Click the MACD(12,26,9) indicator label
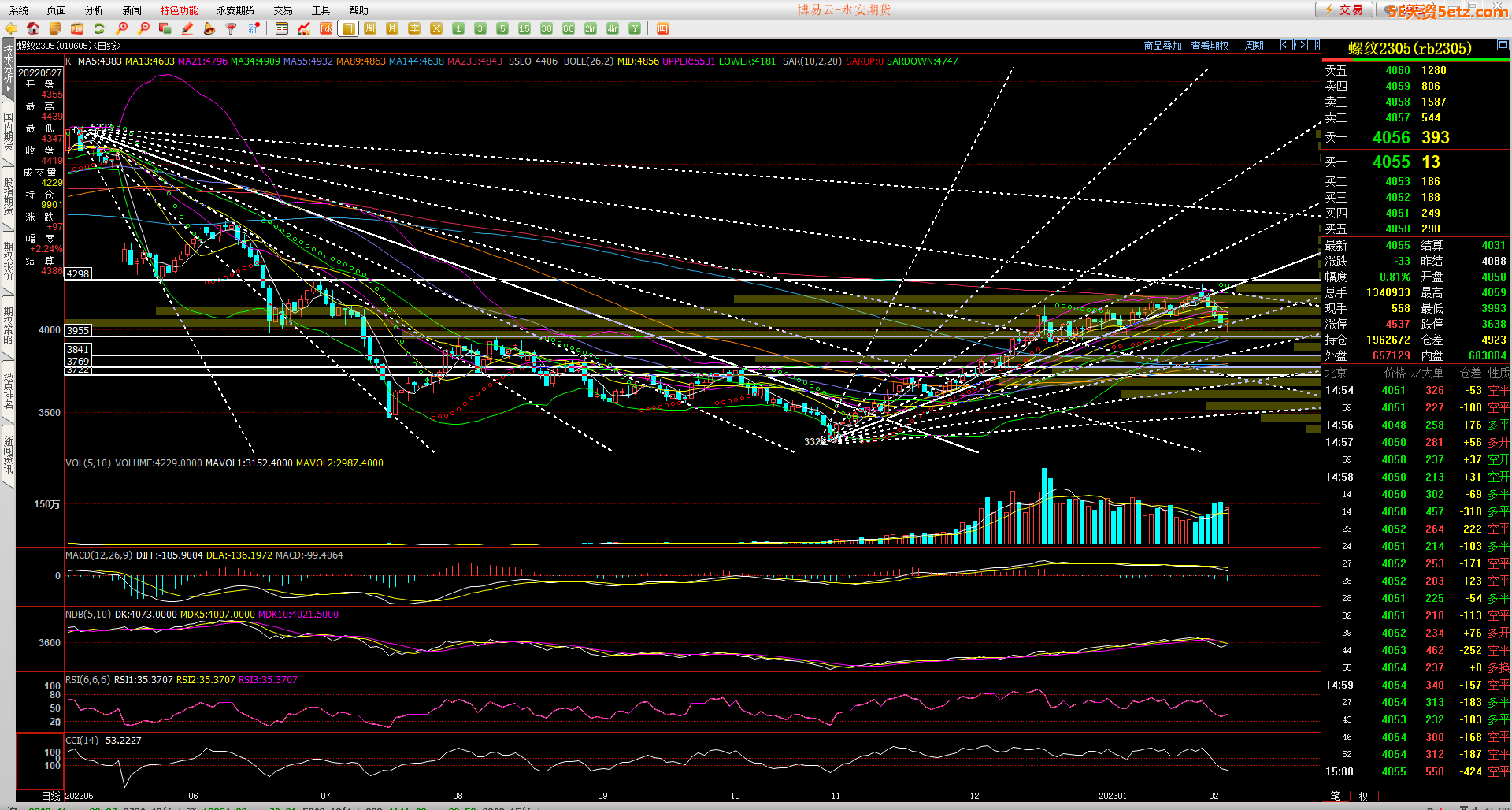This screenshot has width=1512, height=810. [x=98, y=555]
